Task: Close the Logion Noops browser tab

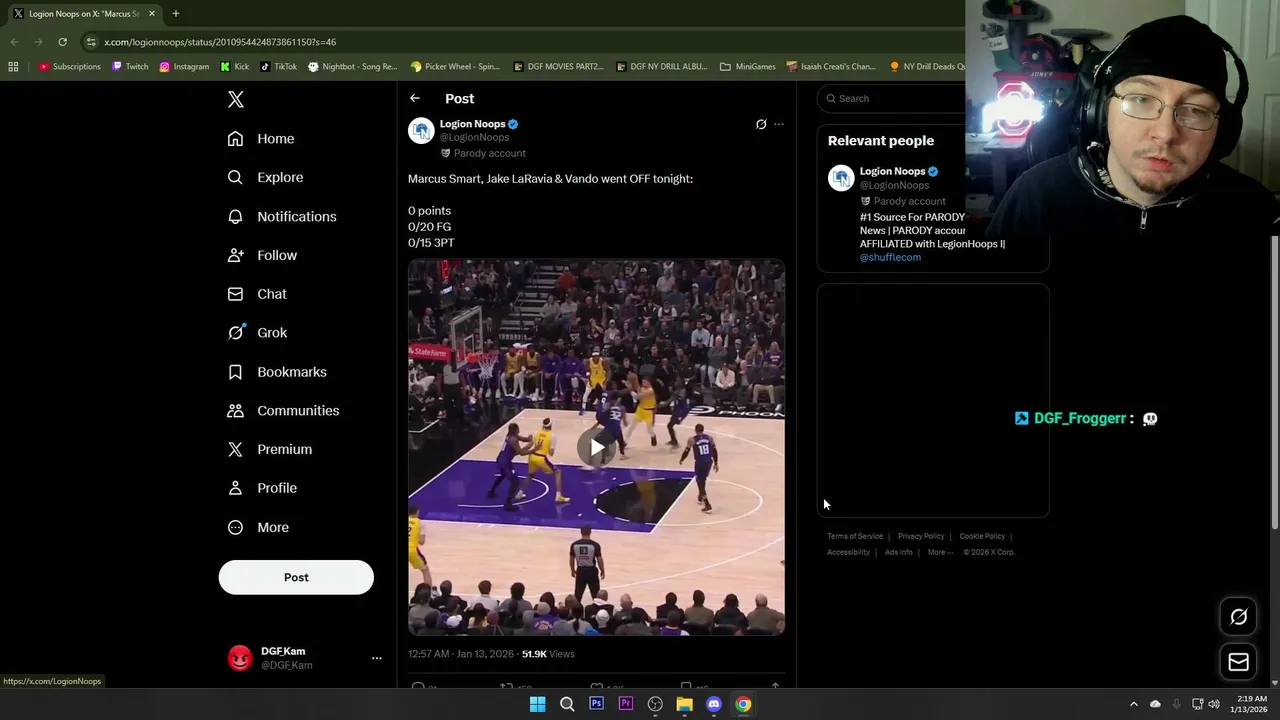Action: coord(152,14)
